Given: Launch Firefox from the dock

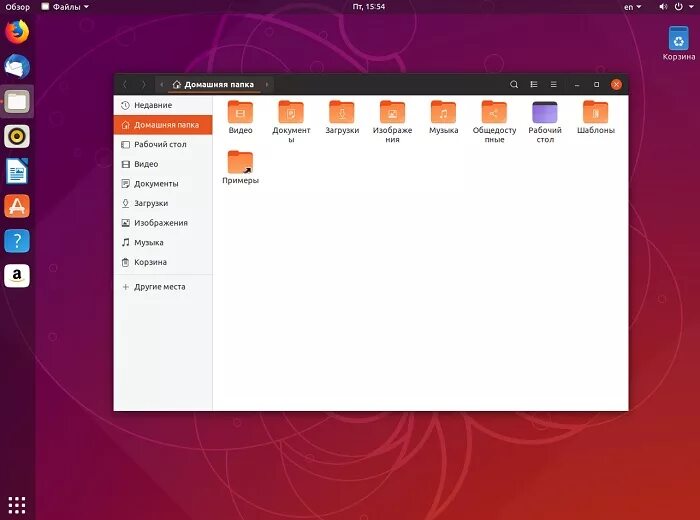Looking at the screenshot, I should click(17, 32).
